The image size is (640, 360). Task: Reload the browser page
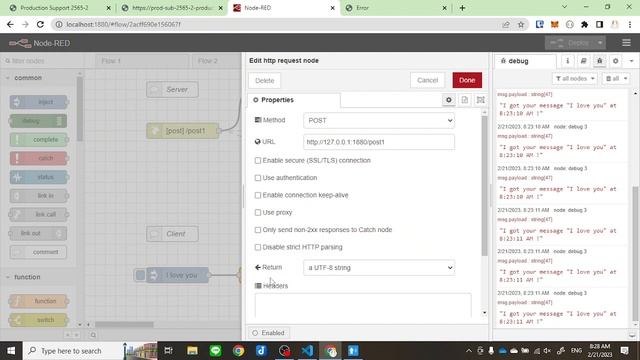pos(40,24)
